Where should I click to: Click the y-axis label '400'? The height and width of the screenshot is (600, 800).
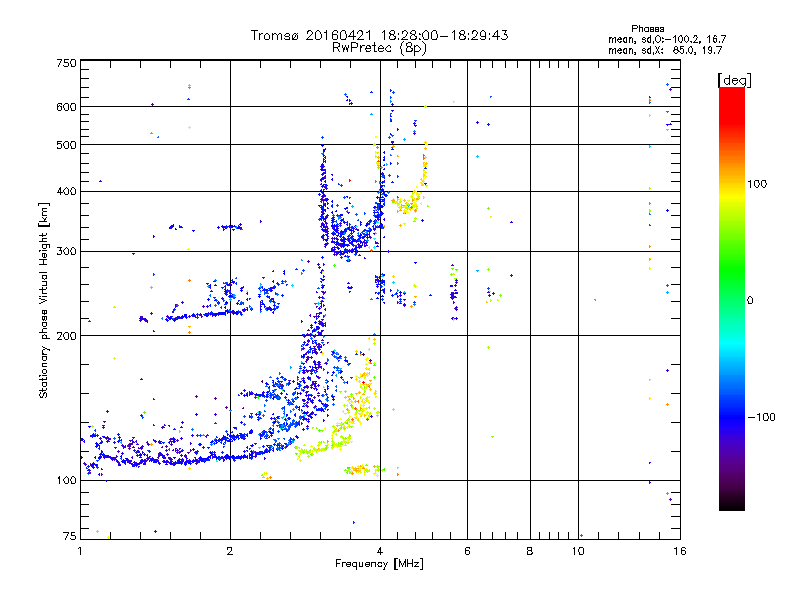coord(66,192)
